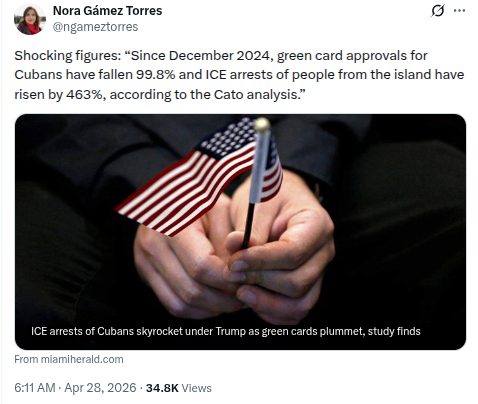This screenshot has width=478, height=404.
Task: Click the Shocking figures opening text
Action: 68,56
